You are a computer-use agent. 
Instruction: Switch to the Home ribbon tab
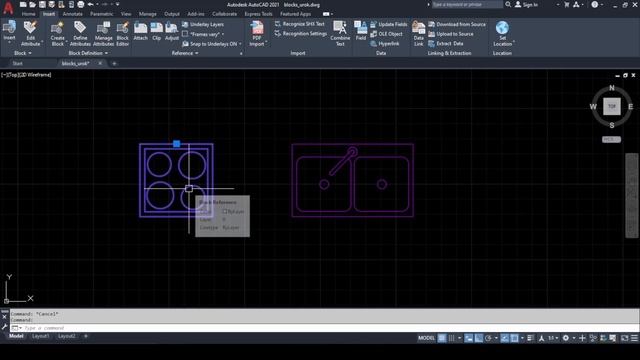[x=29, y=14]
